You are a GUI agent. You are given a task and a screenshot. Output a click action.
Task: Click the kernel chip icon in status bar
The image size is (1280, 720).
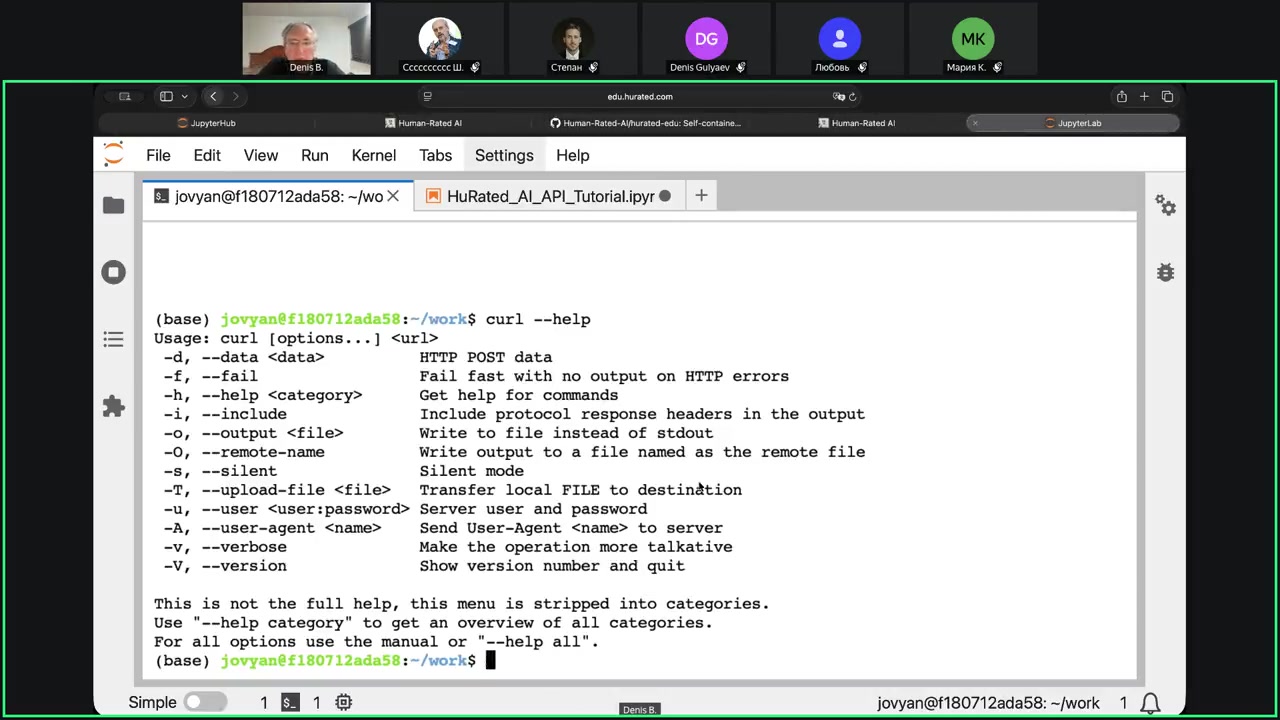(343, 703)
